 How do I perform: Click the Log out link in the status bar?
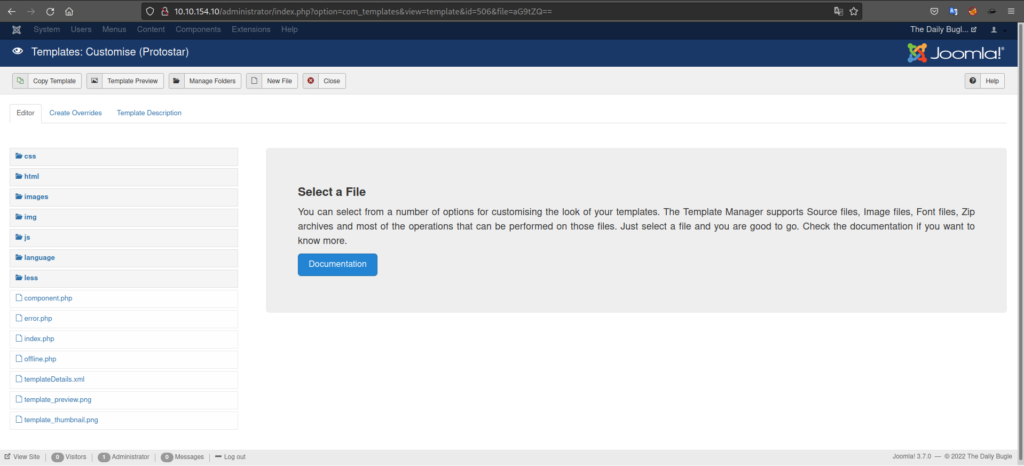pos(234,457)
